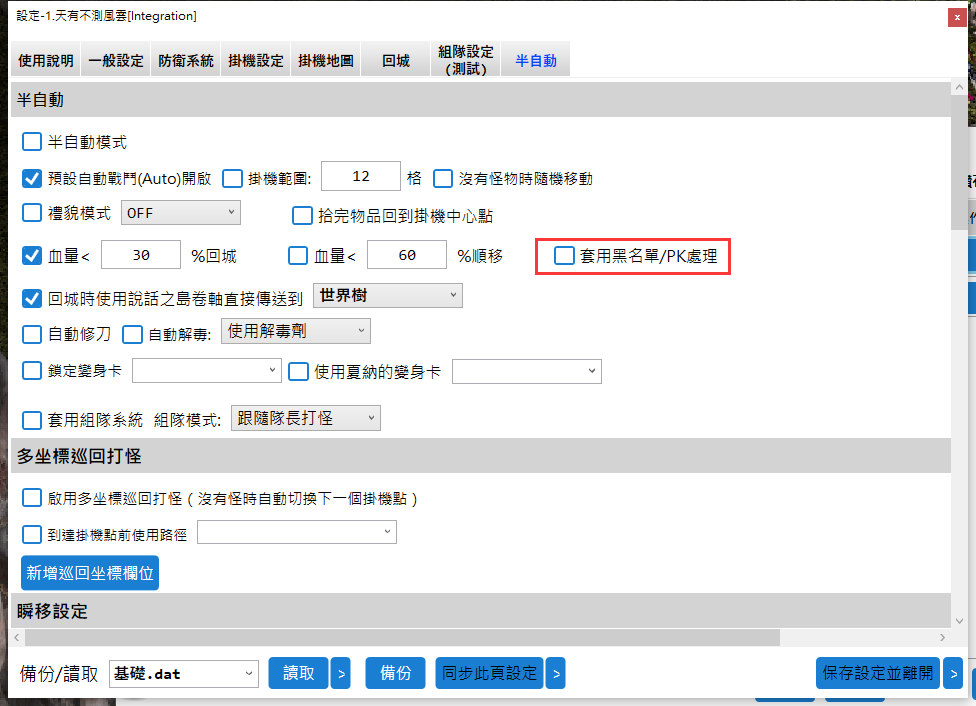Image resolution: width=976 pixels, height=706 pixels.
Task: Enable 沒有怪物時隨機移動
Action: click(443, 179)
